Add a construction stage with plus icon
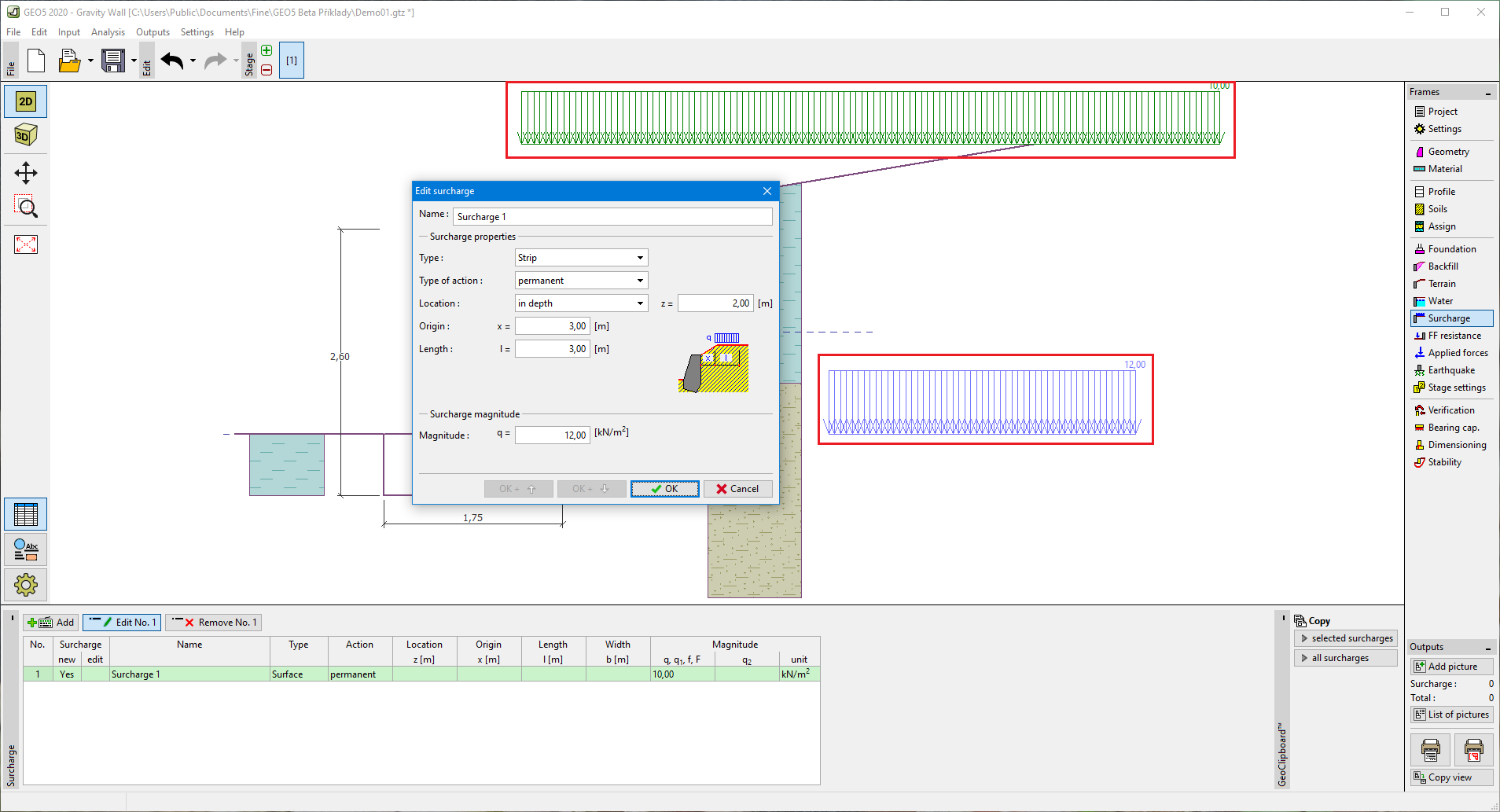Image resolution: width=1500 pixels, height=812 pixels. coord(267,51)
